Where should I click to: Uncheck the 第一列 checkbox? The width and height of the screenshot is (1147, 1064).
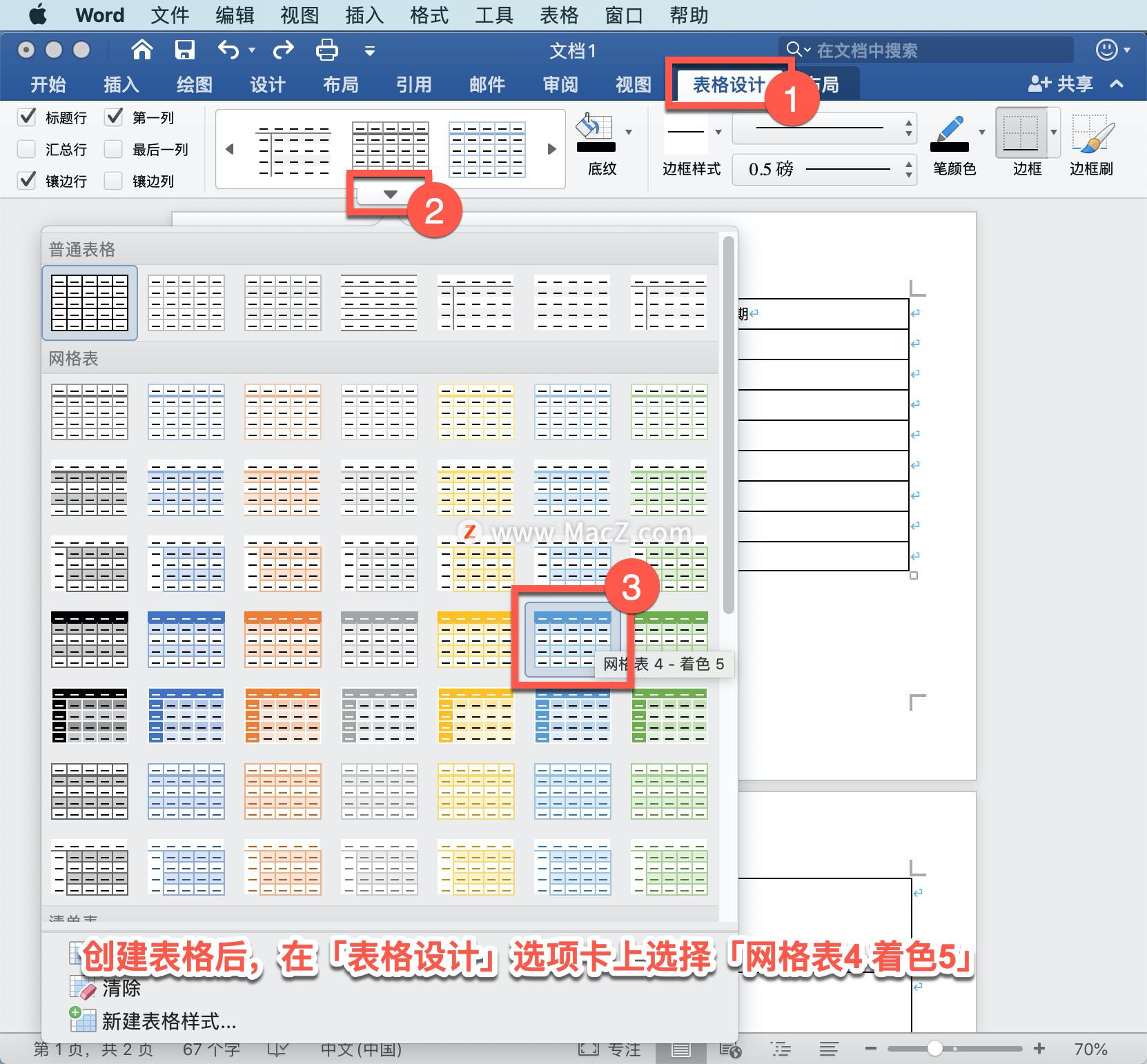[113, 116]
